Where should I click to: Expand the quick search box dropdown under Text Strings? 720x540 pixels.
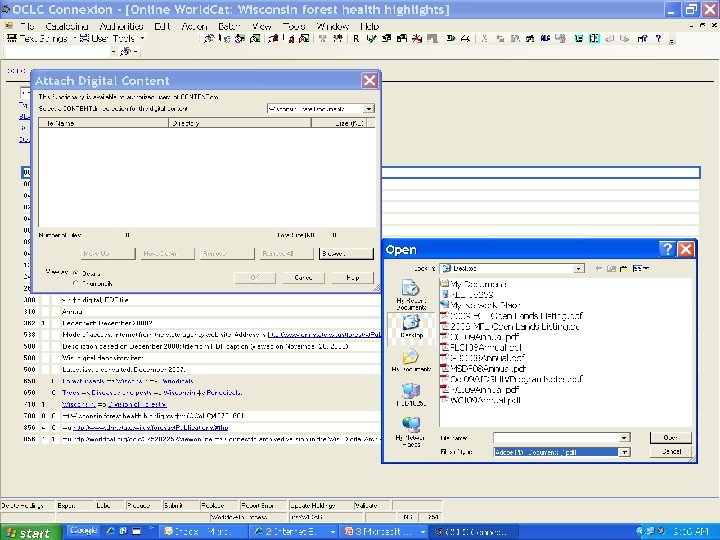tap(113, 52)
